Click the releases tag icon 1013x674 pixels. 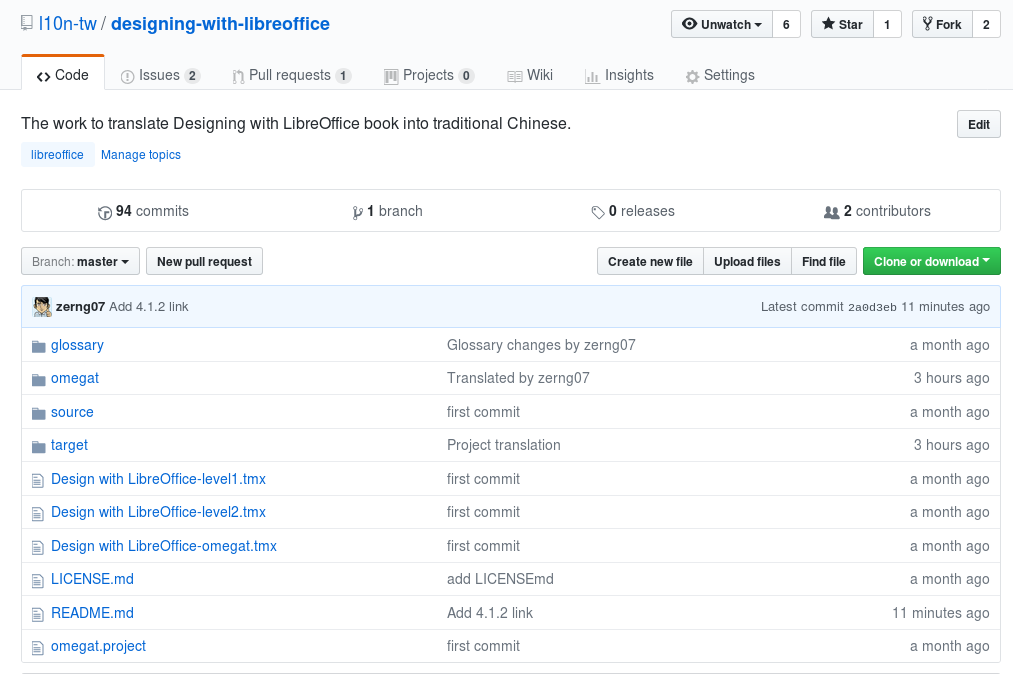(598, 212)
